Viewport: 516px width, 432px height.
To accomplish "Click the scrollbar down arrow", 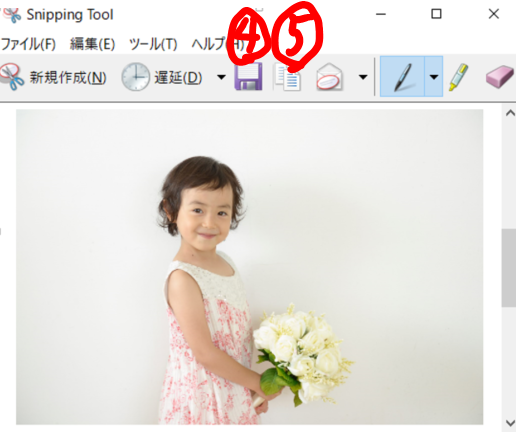I will point(510,423).
